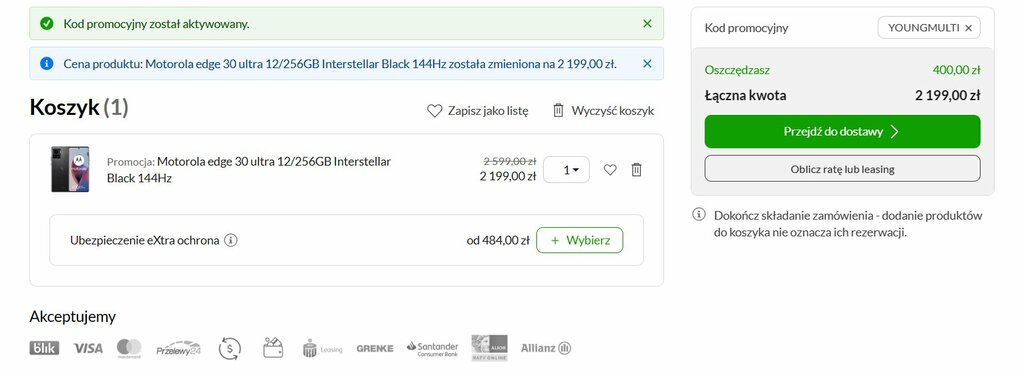The height and width of the screenshot is (376, 1024).
Task: Delete the Motorola product with trash icon
Action: 637,170
